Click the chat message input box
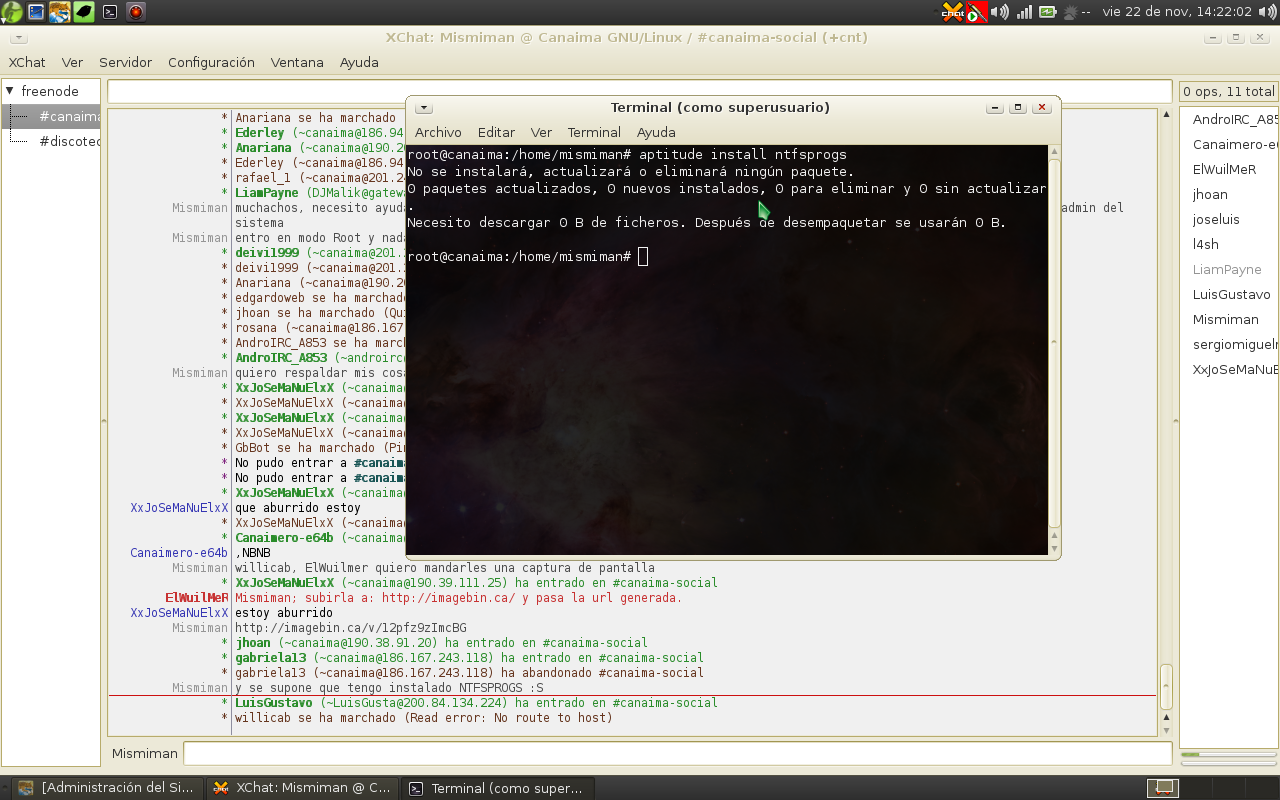The image size is (1280, 800). tap(677, 753)
